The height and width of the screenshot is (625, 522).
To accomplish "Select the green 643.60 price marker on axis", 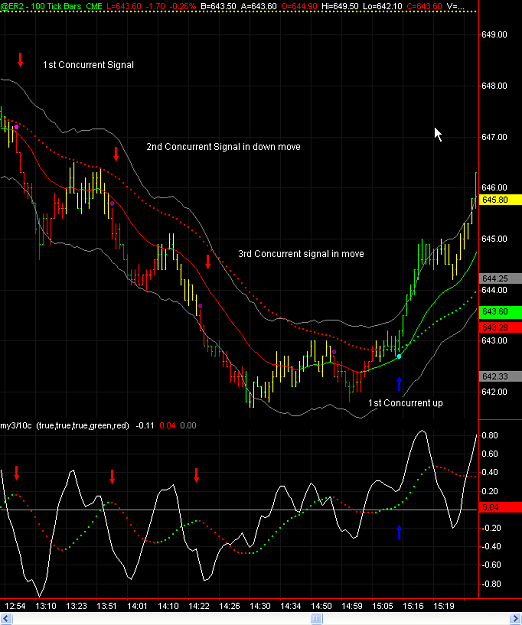I will pos(500,312).
